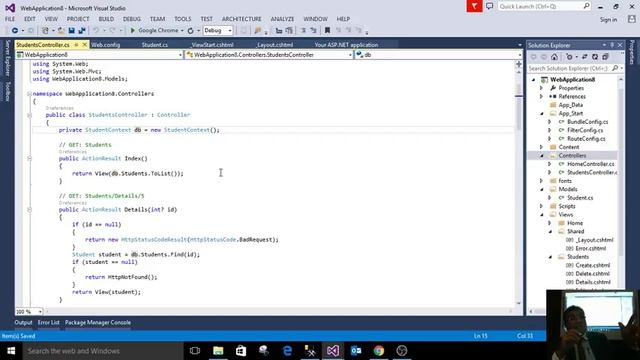The width and height of the screenshot is (640, 360).
Task: Open the Error List panel tab
Action: click(x=49, y=322)
